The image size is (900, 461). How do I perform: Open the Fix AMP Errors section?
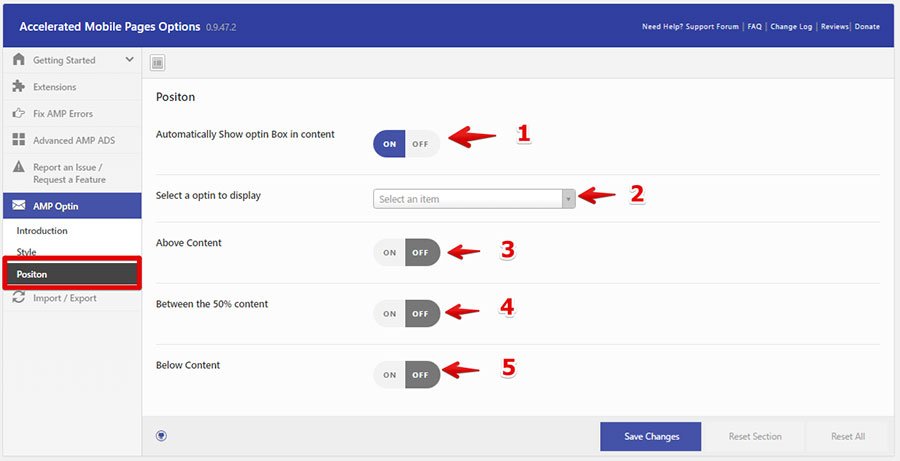[72, 114]
